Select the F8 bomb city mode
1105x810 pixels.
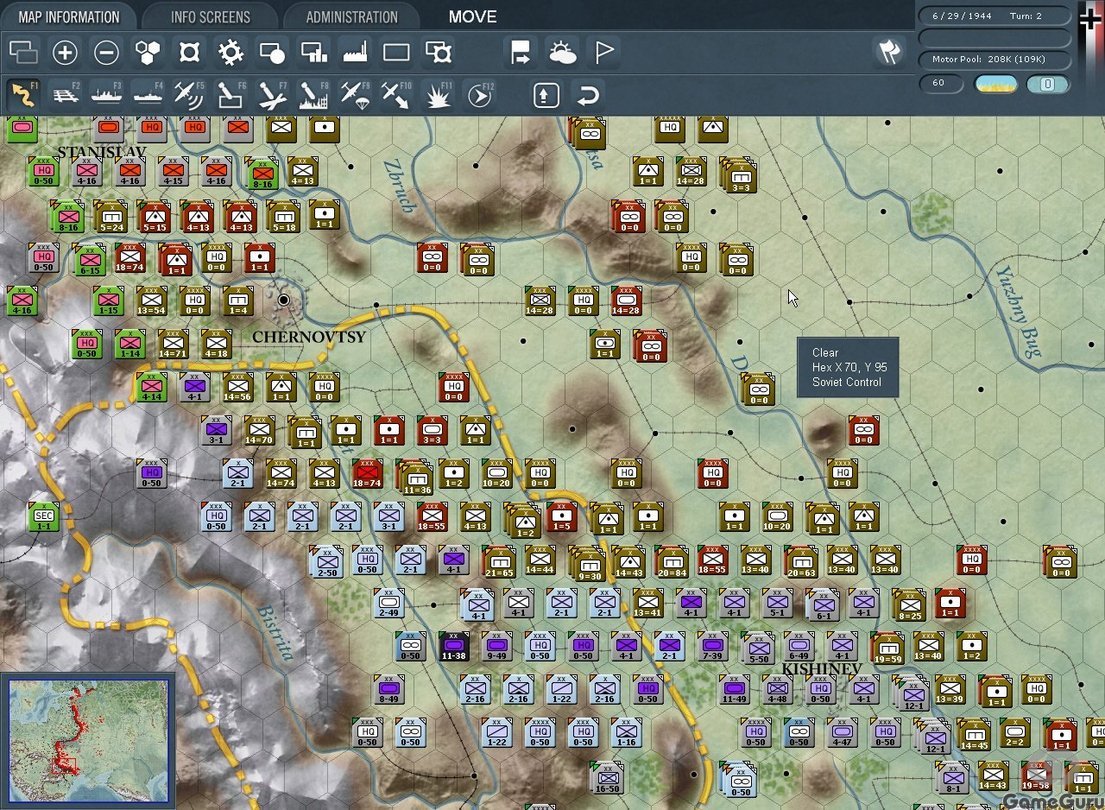(x=314, y=94)
